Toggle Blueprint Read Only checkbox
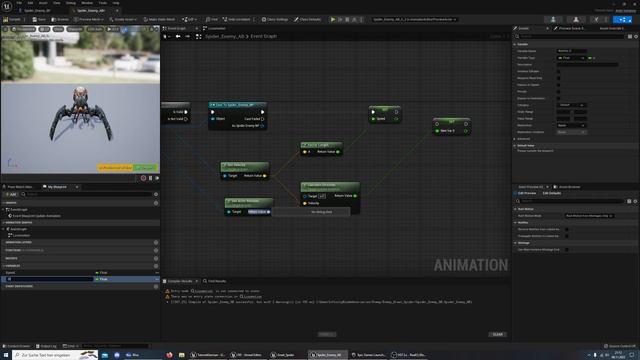Image resolution: width=640 pixels, height=360 pixels. (x=558, y=78)
